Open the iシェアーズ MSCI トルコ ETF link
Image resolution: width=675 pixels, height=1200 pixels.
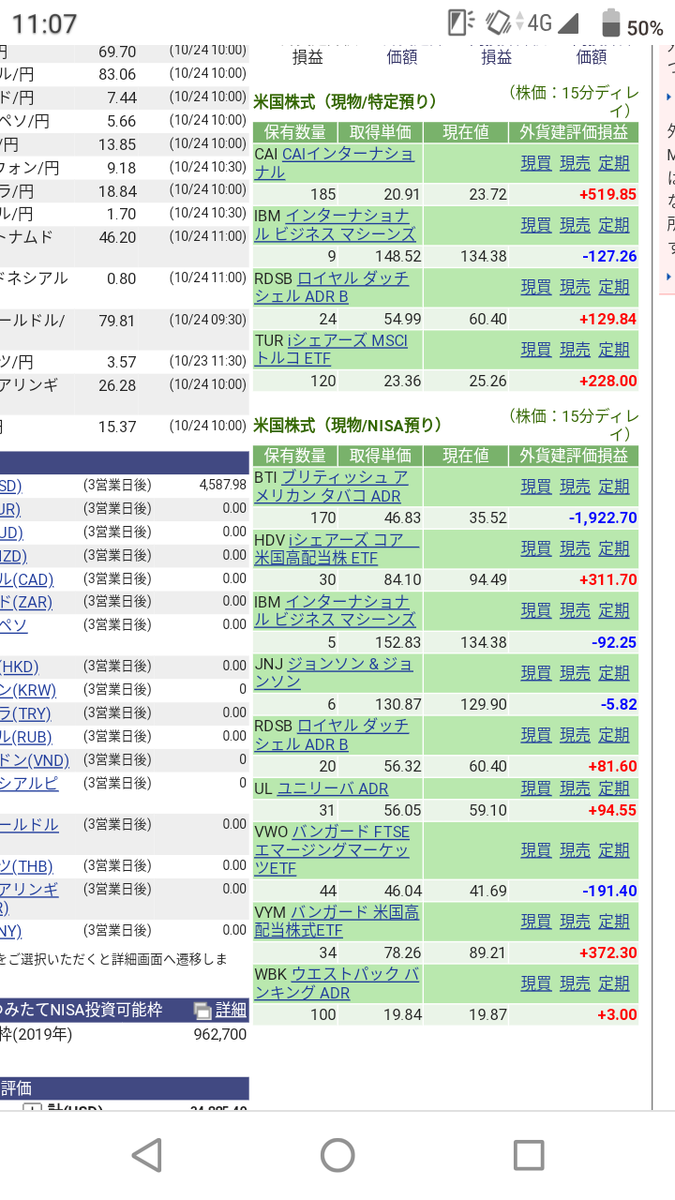tap(331, 349)
